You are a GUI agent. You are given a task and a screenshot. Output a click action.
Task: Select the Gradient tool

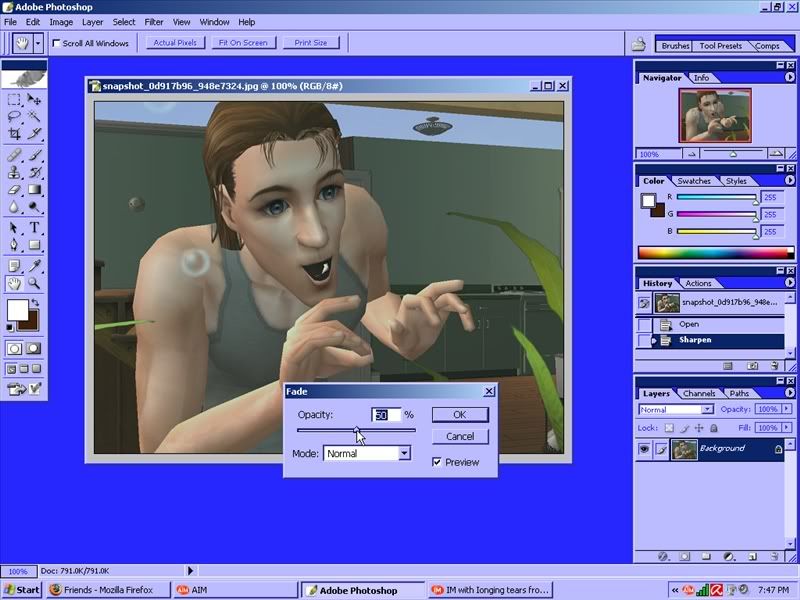34,190
